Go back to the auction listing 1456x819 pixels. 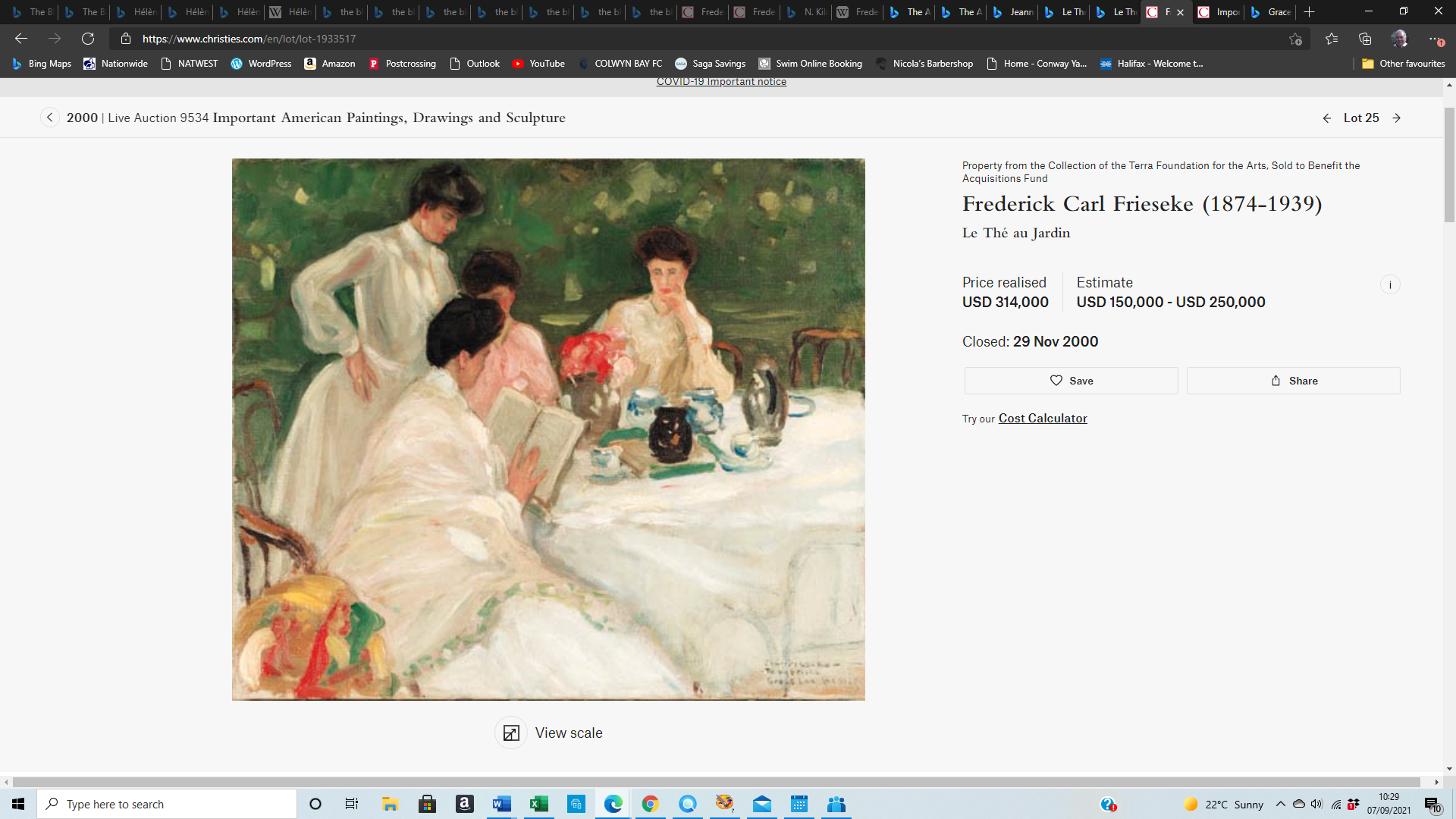click(50, 118)
